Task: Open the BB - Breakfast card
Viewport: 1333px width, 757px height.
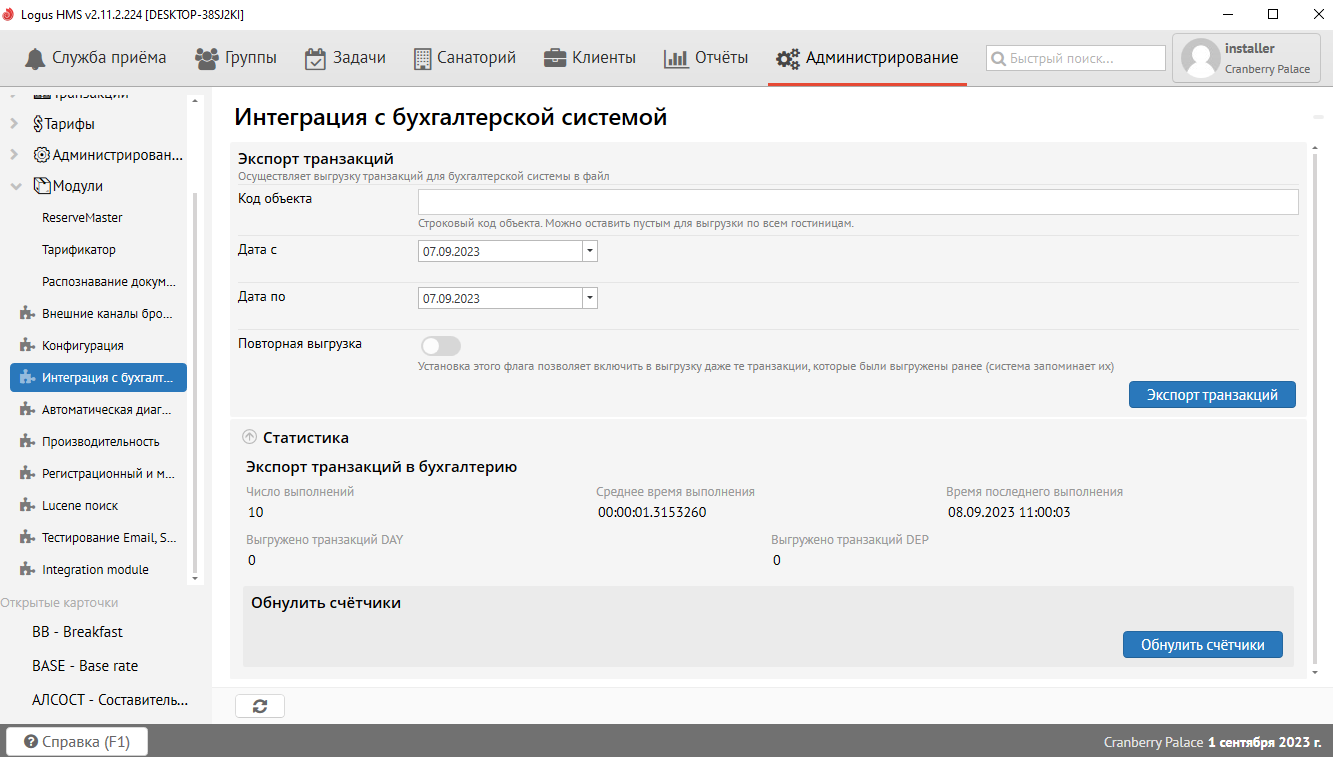Action: click(x=78, y=632)
